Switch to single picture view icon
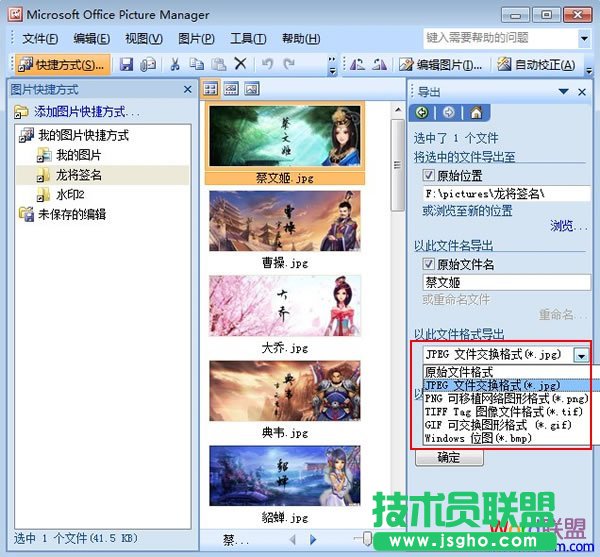This screenshot has width=600, height=557. point(251,89)
